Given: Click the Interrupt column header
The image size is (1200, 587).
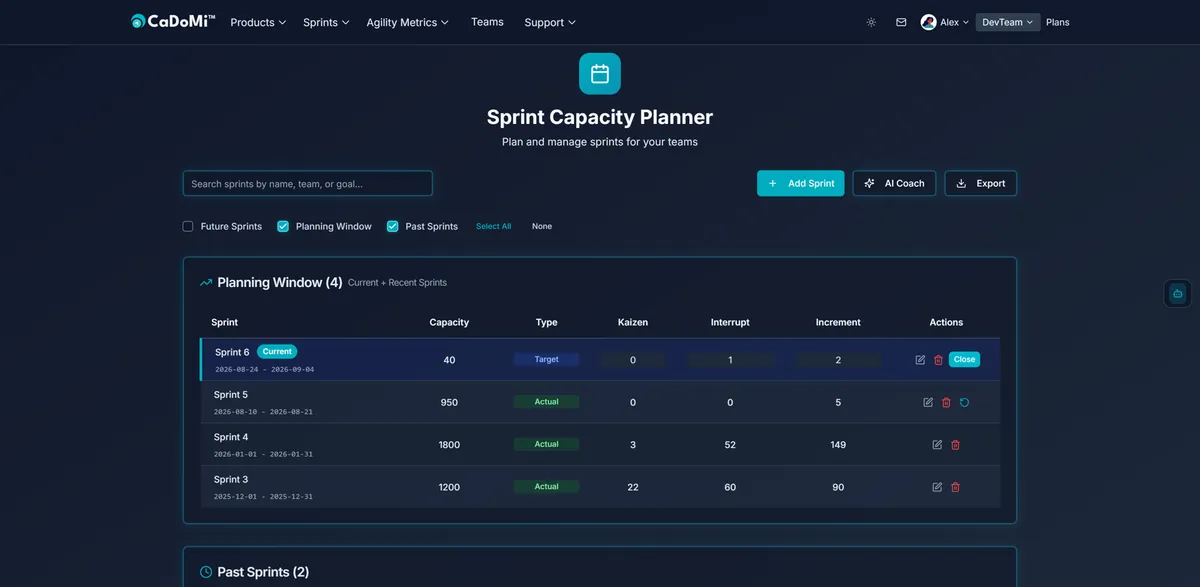Looking at the screenshot, I should pyautogui.click(x=730, y=322).
